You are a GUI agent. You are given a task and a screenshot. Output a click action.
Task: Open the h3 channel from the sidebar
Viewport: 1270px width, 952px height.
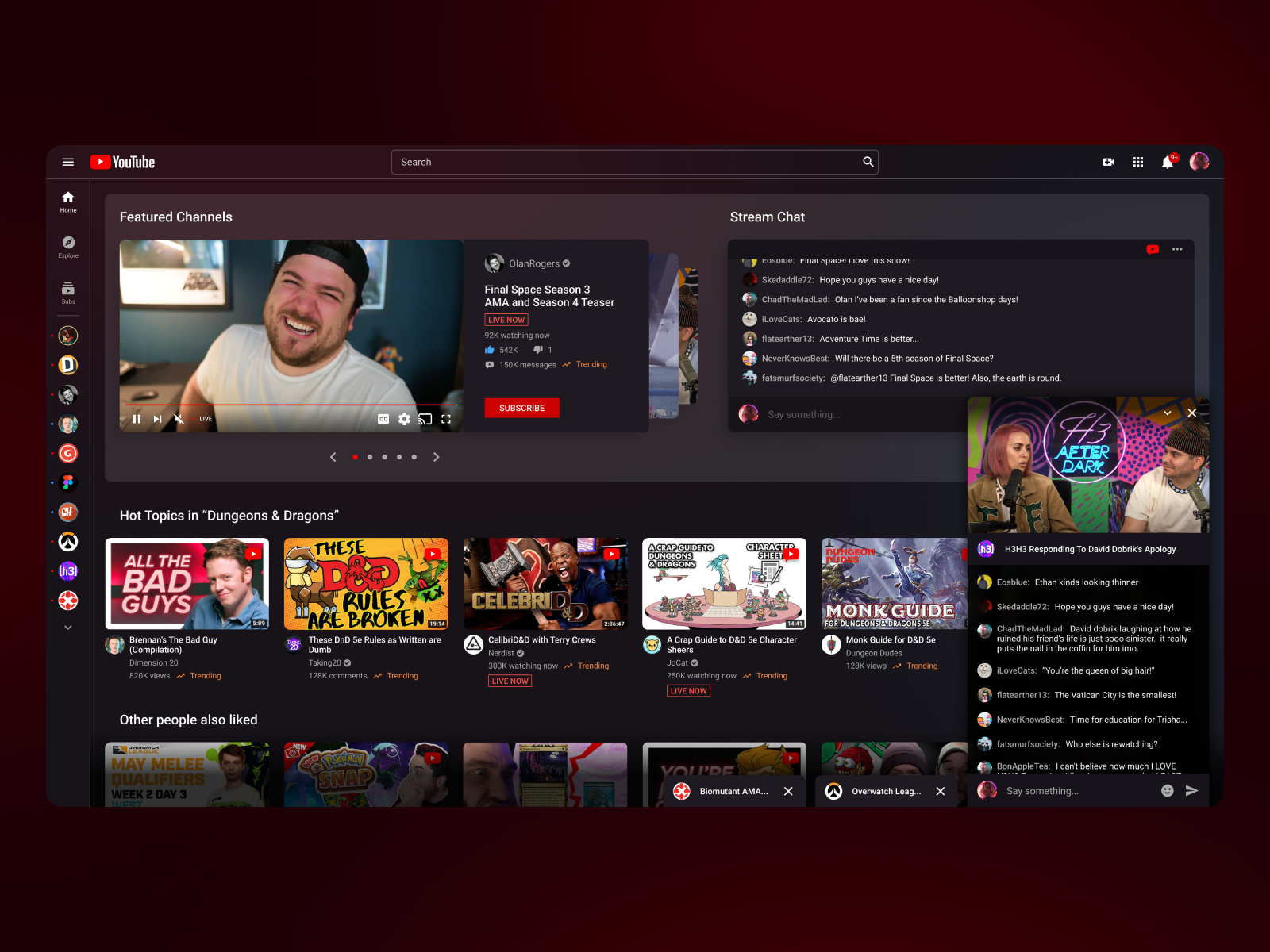(x=68, y=571)
